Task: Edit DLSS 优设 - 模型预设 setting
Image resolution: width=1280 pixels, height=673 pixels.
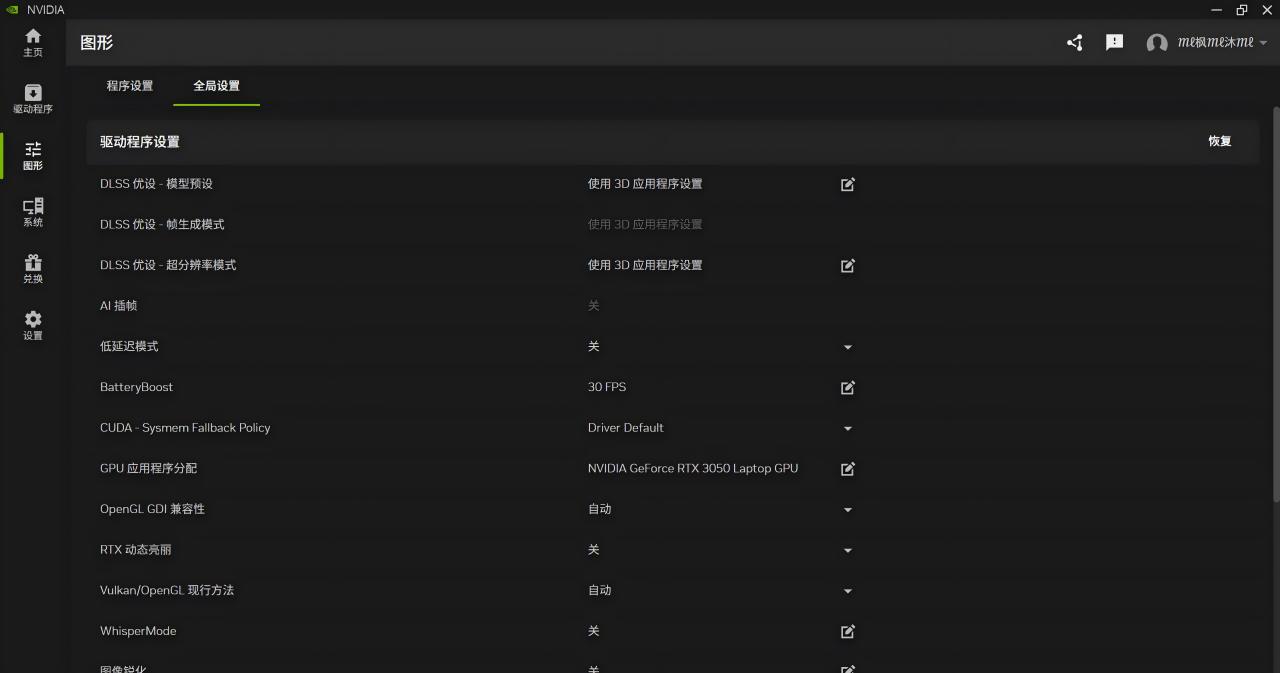Action: tap(848, 184)
